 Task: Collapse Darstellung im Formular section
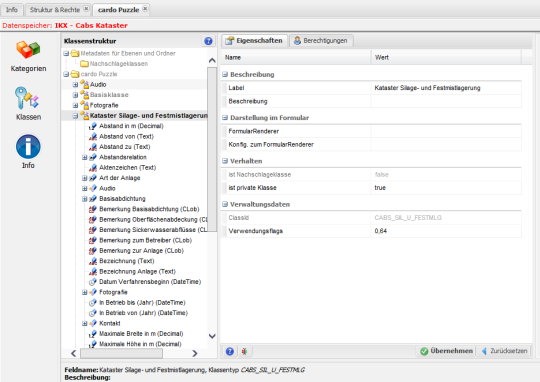click(225, 117)
